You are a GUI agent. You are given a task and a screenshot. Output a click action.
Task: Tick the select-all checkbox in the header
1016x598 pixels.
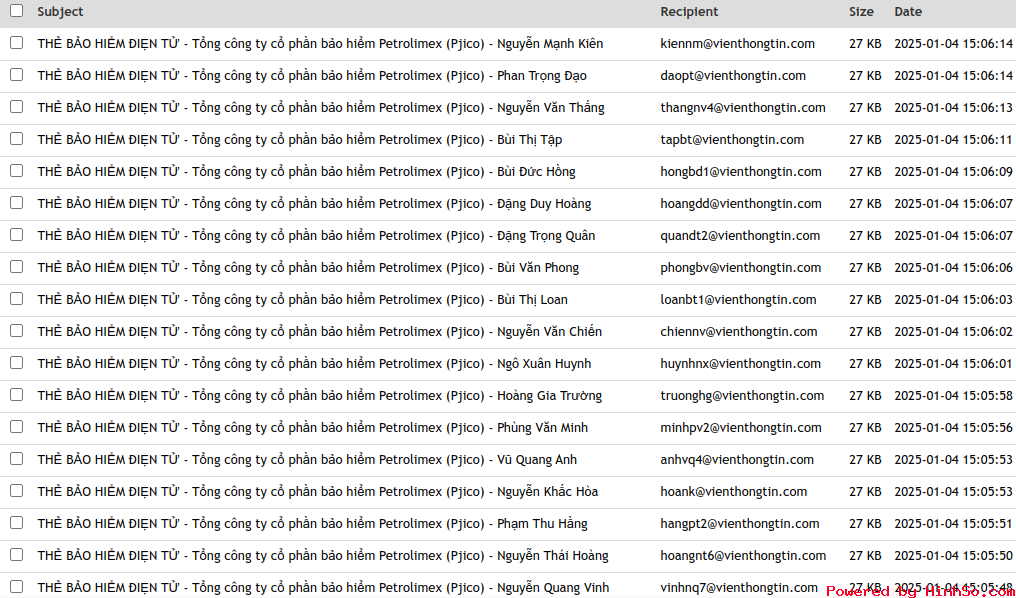point(16,10)
